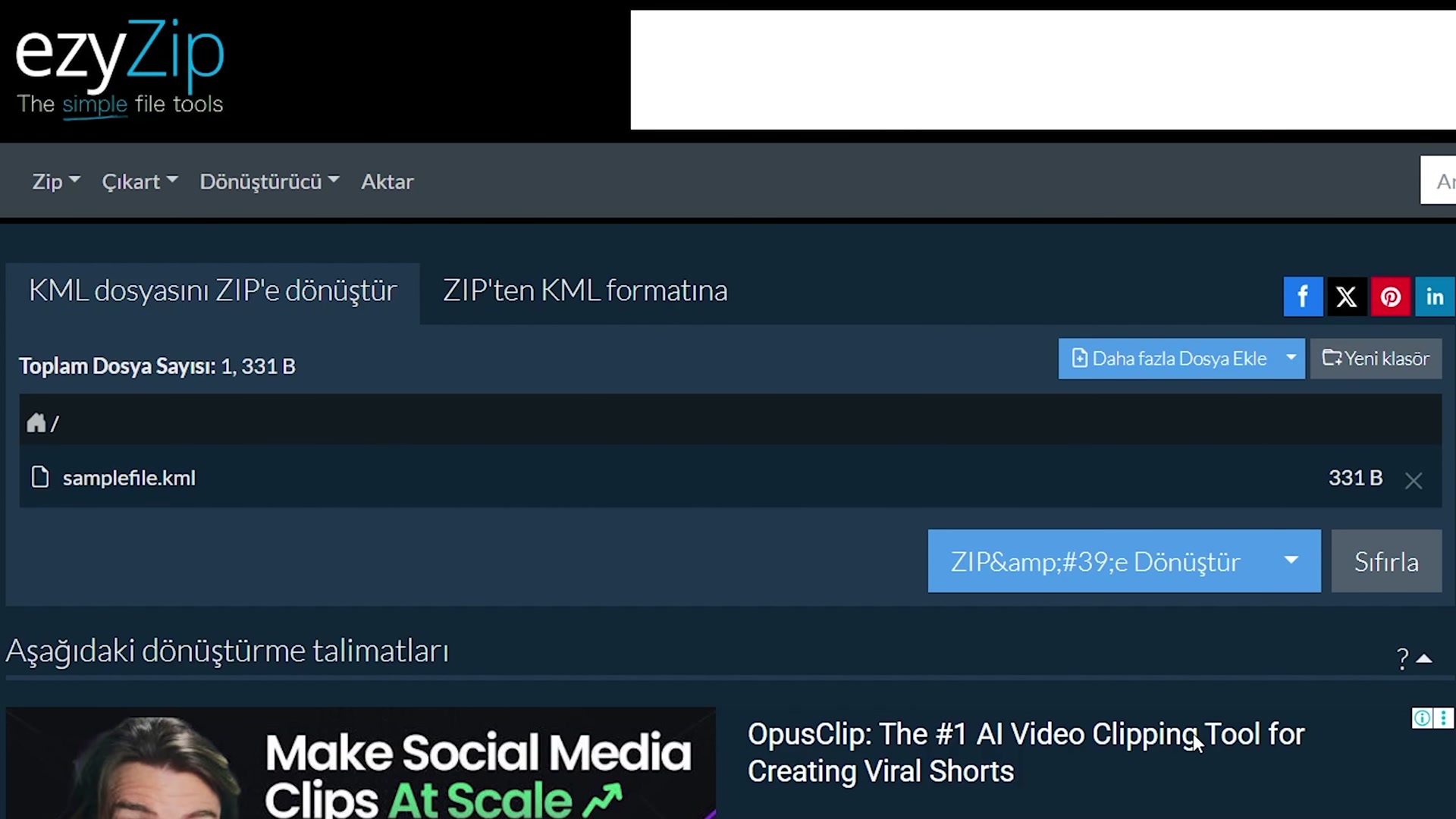The height and width of the screenshot is (819, 1456).
Task: Click Daha fazla Dosya Ekle
Action: click(1172, 358)
